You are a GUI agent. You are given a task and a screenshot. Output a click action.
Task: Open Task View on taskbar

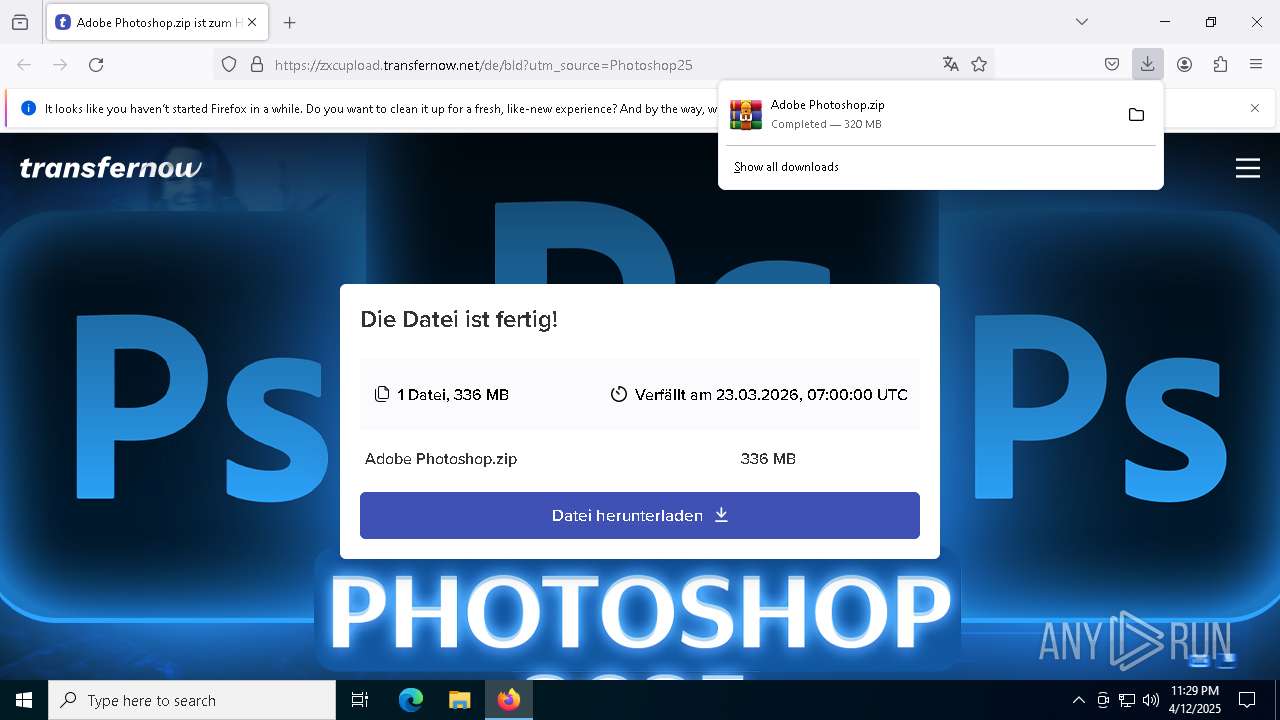pos(360,700)
